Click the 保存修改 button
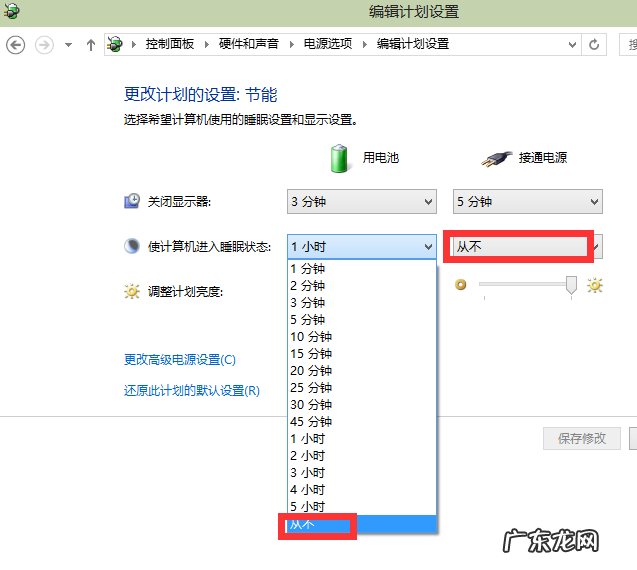 pos(582,438)
